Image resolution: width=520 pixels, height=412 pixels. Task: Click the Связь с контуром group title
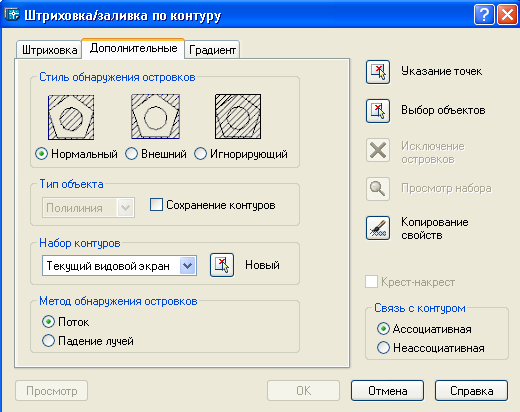coord(420,308)
